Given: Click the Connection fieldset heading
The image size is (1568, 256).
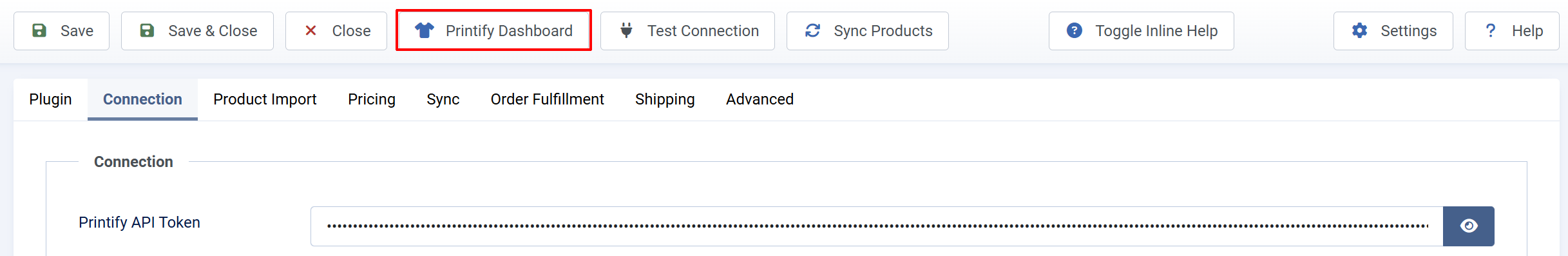Looking at the screenshot, I should (133, 162).
